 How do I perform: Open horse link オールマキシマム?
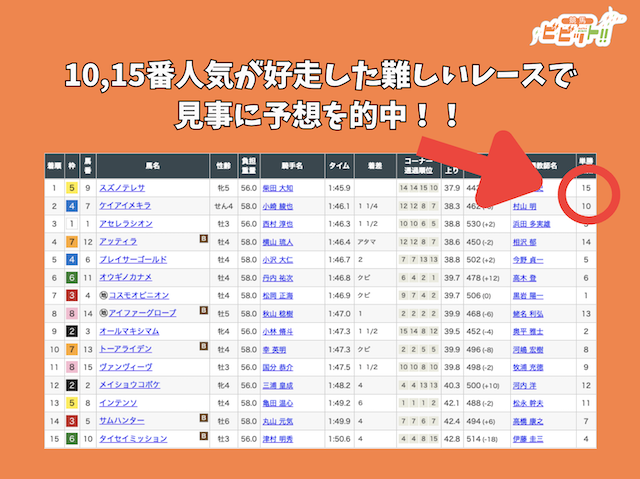129,331
